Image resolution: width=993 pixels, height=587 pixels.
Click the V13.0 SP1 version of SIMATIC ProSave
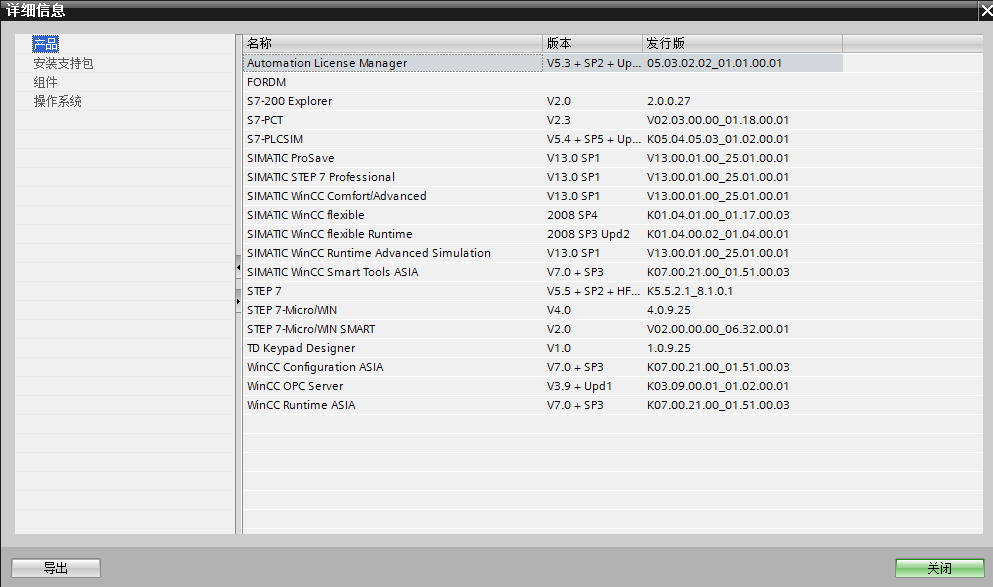(x=573, y=158)
